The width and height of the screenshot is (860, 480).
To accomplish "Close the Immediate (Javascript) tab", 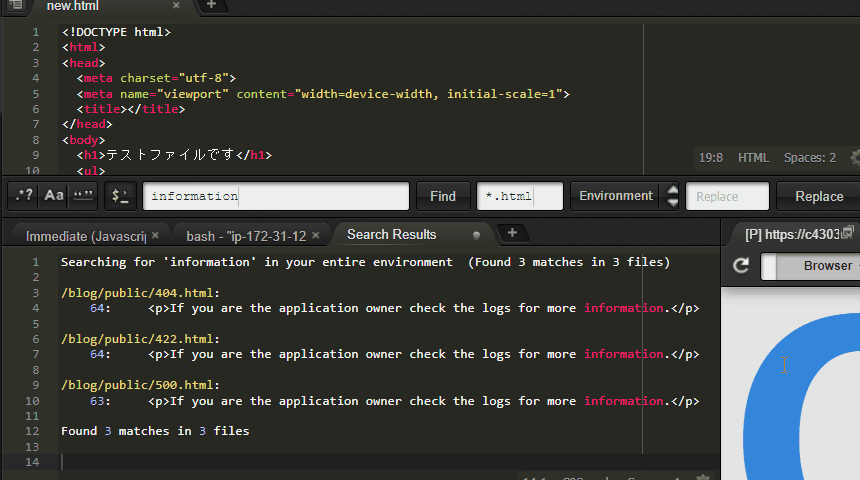I will (156, 235).
